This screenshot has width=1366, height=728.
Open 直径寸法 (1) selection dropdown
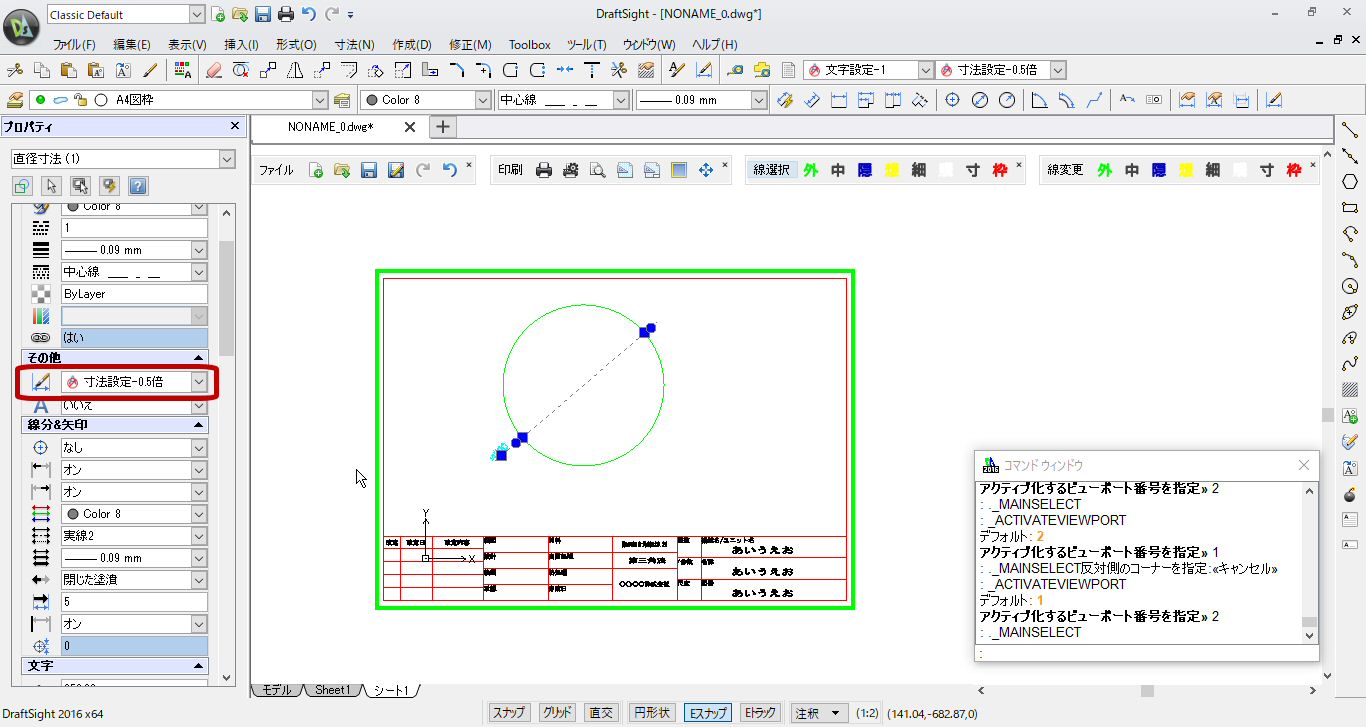tap(226, 159)
